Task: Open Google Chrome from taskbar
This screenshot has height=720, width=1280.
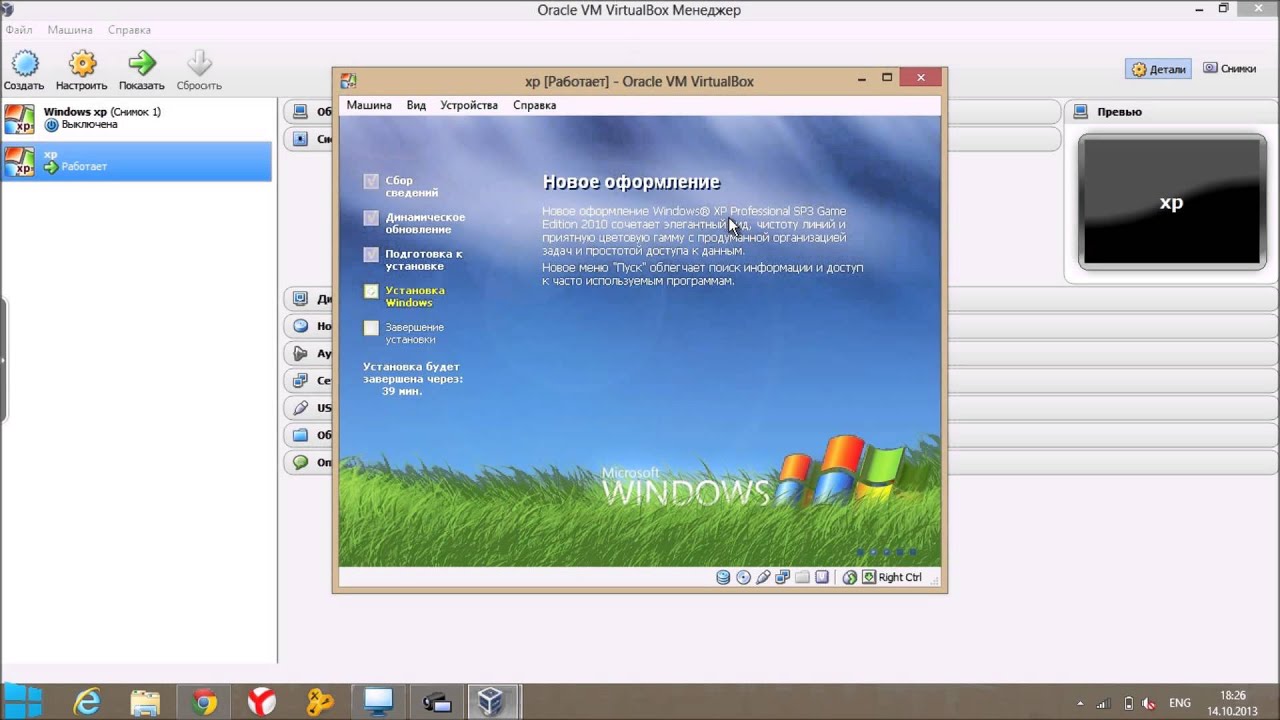Action: (204, 702)
